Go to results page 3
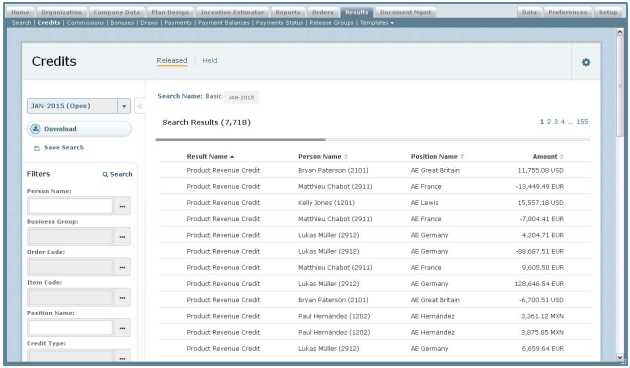 556,122
